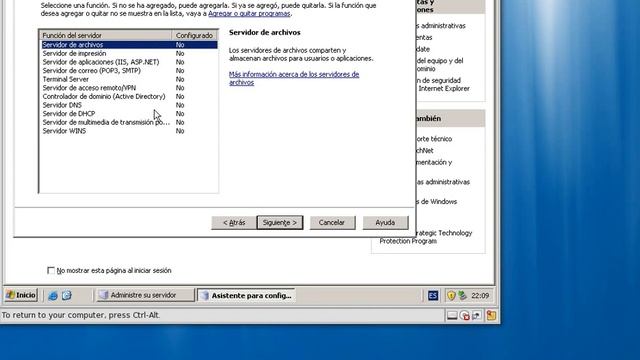Select 'Servidor de correo (POP3, SMTP)' row
Image resolution: width=640 pixels, height=360 pixels.
click(129, 71)
